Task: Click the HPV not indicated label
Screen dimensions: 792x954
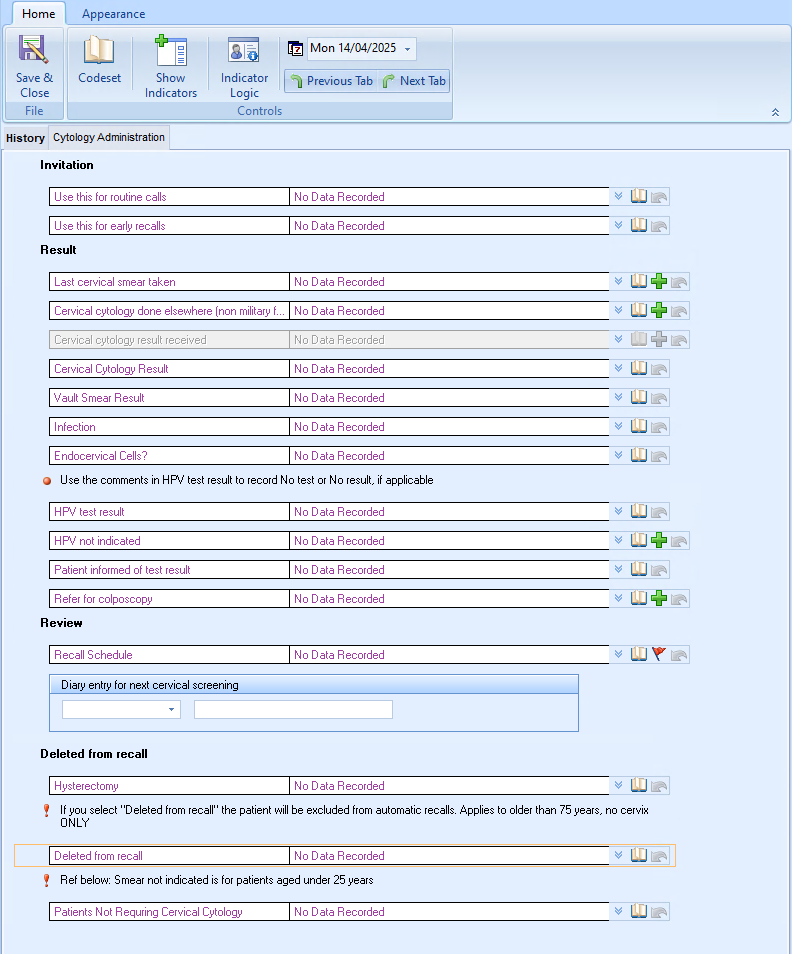Action: click(97, 541)
